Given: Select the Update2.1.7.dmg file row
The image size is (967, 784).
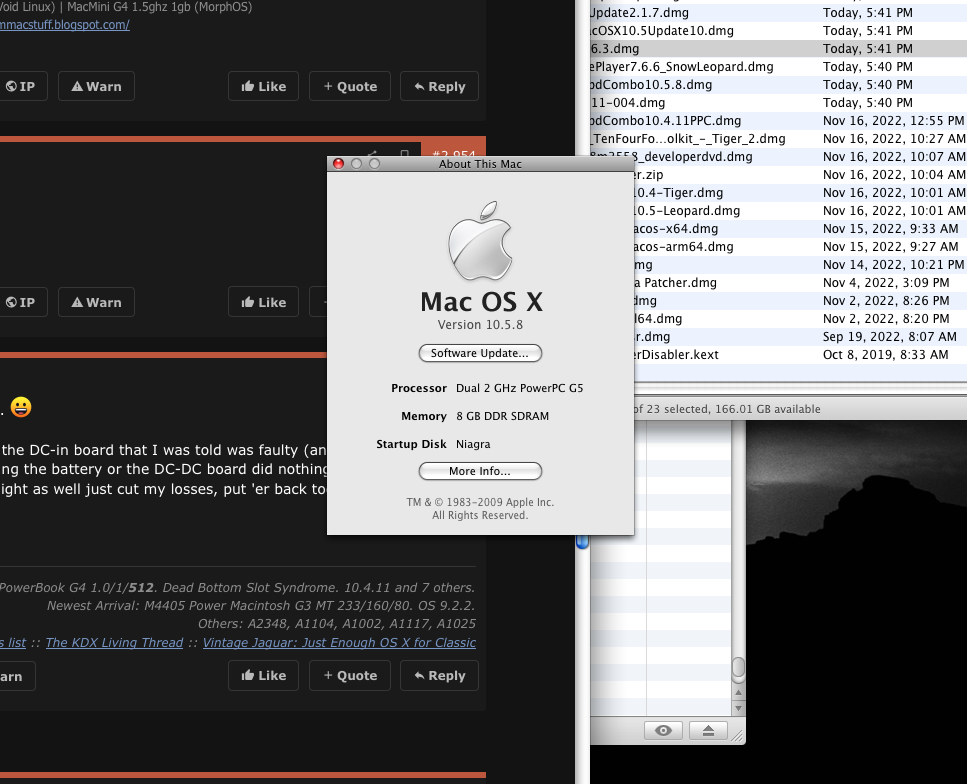Looking at the screenshot, I should click(778, 12).
